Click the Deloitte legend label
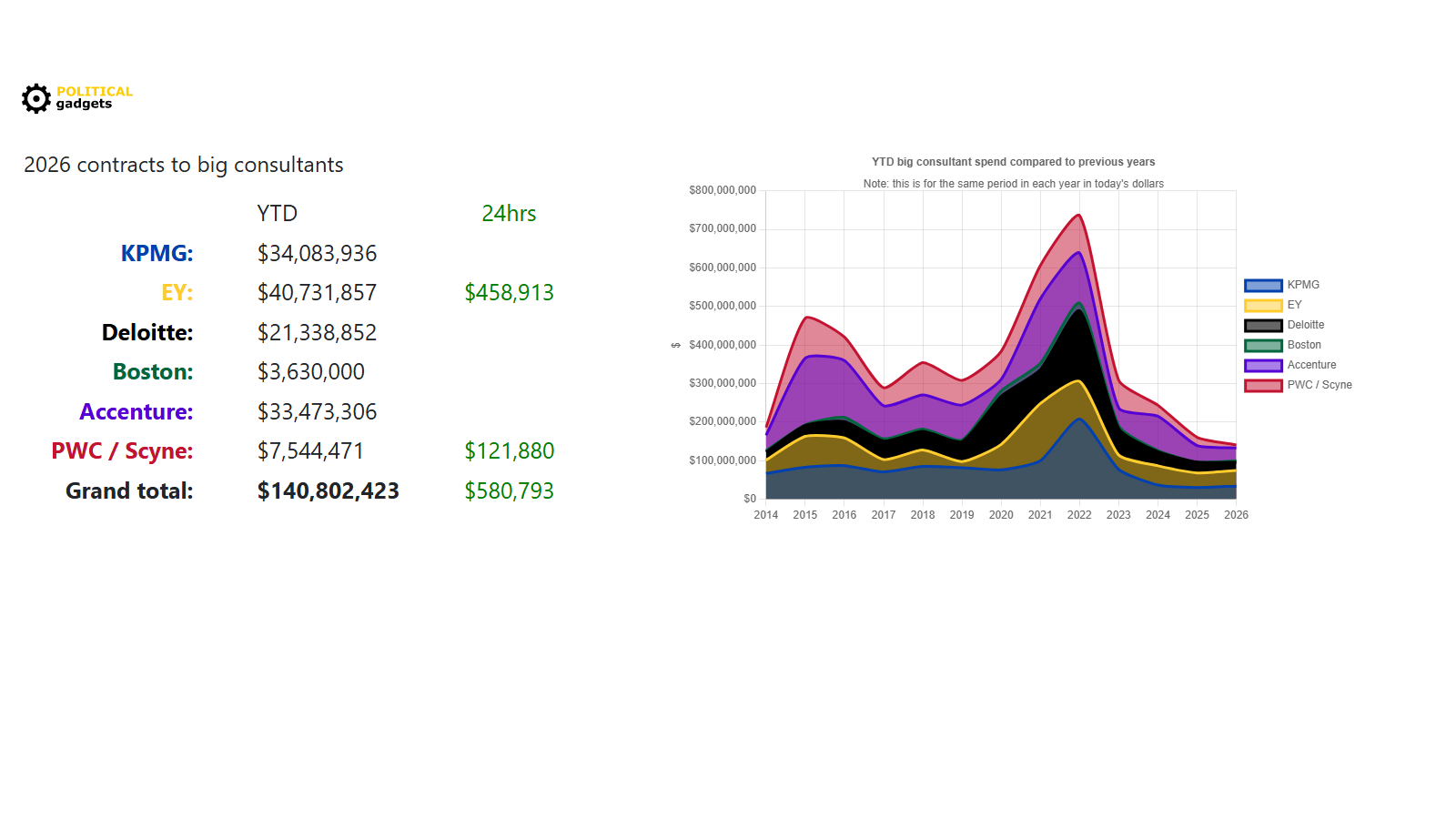The image size is (1456, 819). (1306, 325)
